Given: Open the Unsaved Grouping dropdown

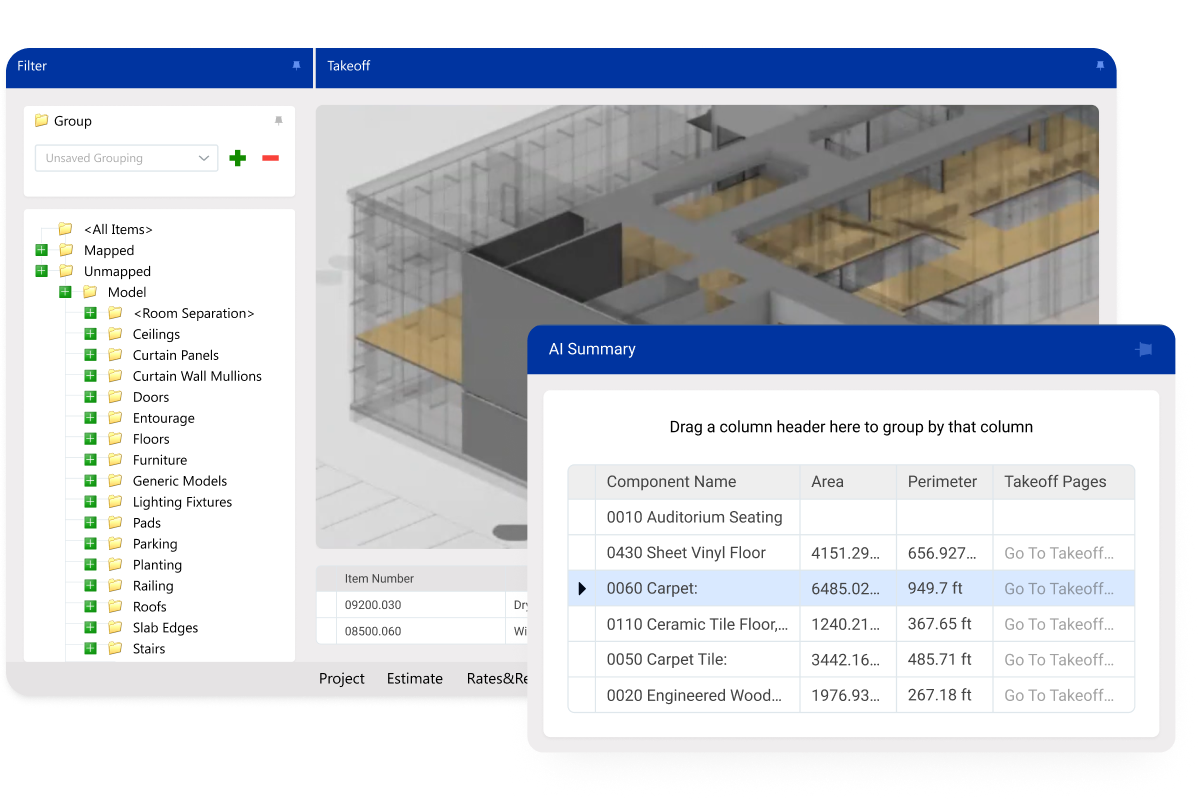Looking at the screenshot, I should [126, 158].
